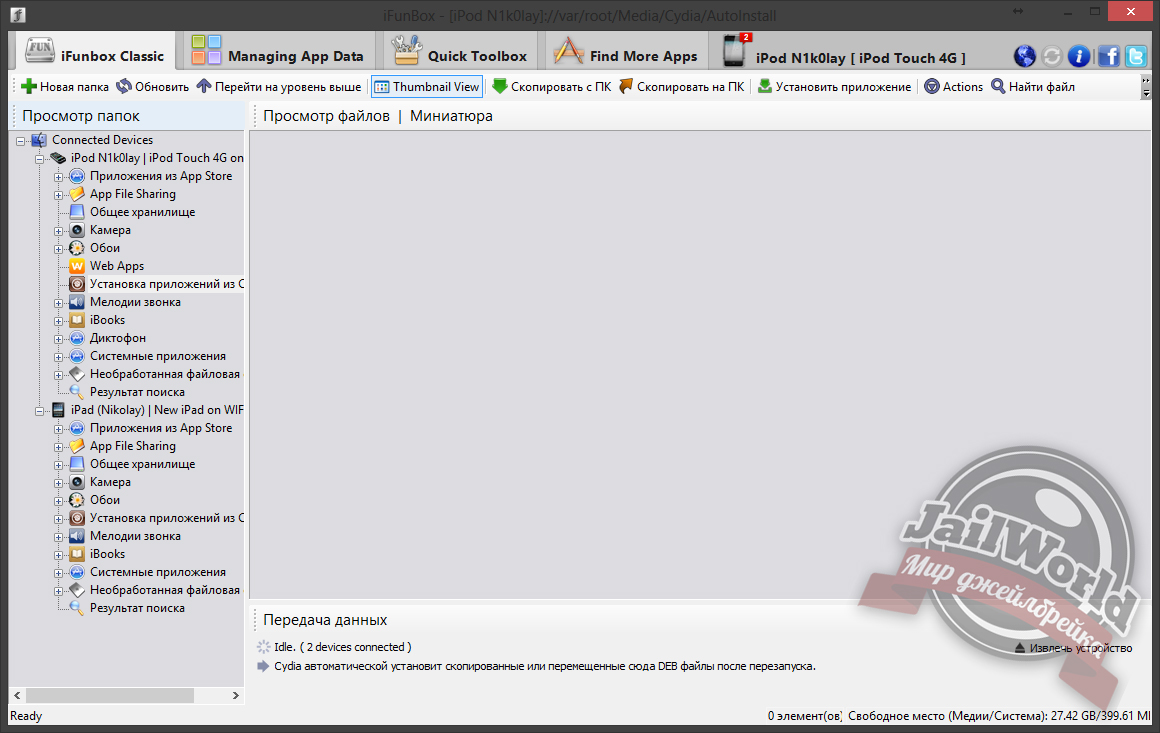The height and width of the screenshot is (733, 1160).
Task: Click Извлечь устройство eject link
Action: click(x=1073, y=648)
